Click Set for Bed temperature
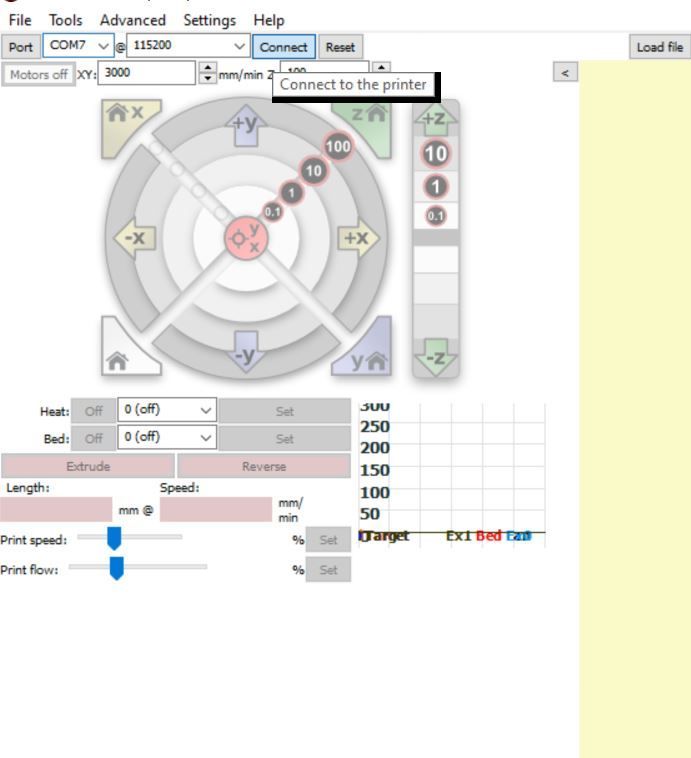The width and height of the screenshot is (691, 758). [285, 438]
